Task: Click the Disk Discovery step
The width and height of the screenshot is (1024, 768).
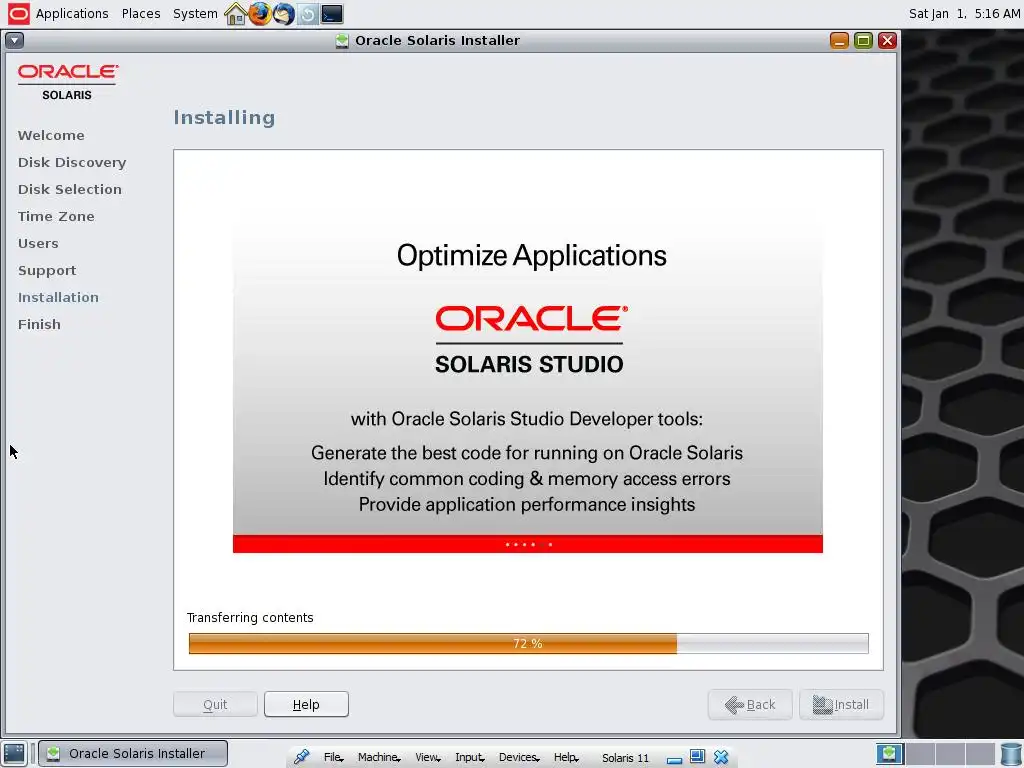Action: (72, 163)
